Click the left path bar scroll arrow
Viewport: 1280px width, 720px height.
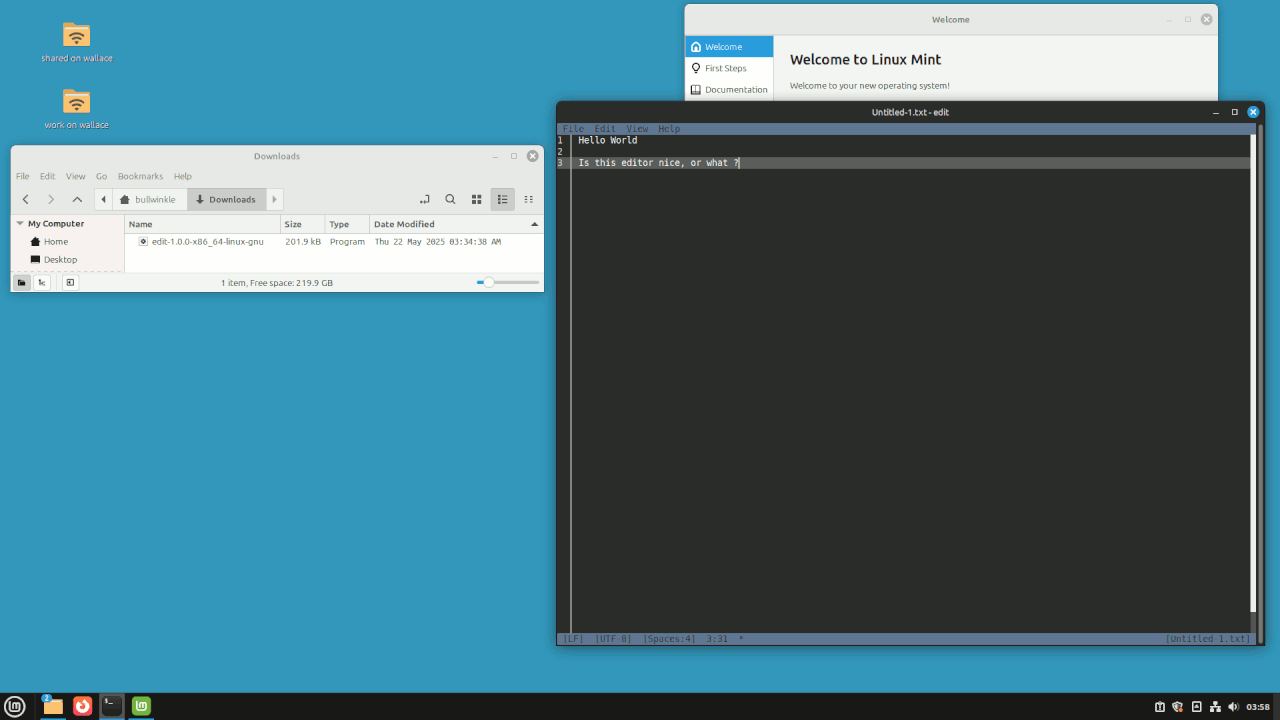(103, 199)
